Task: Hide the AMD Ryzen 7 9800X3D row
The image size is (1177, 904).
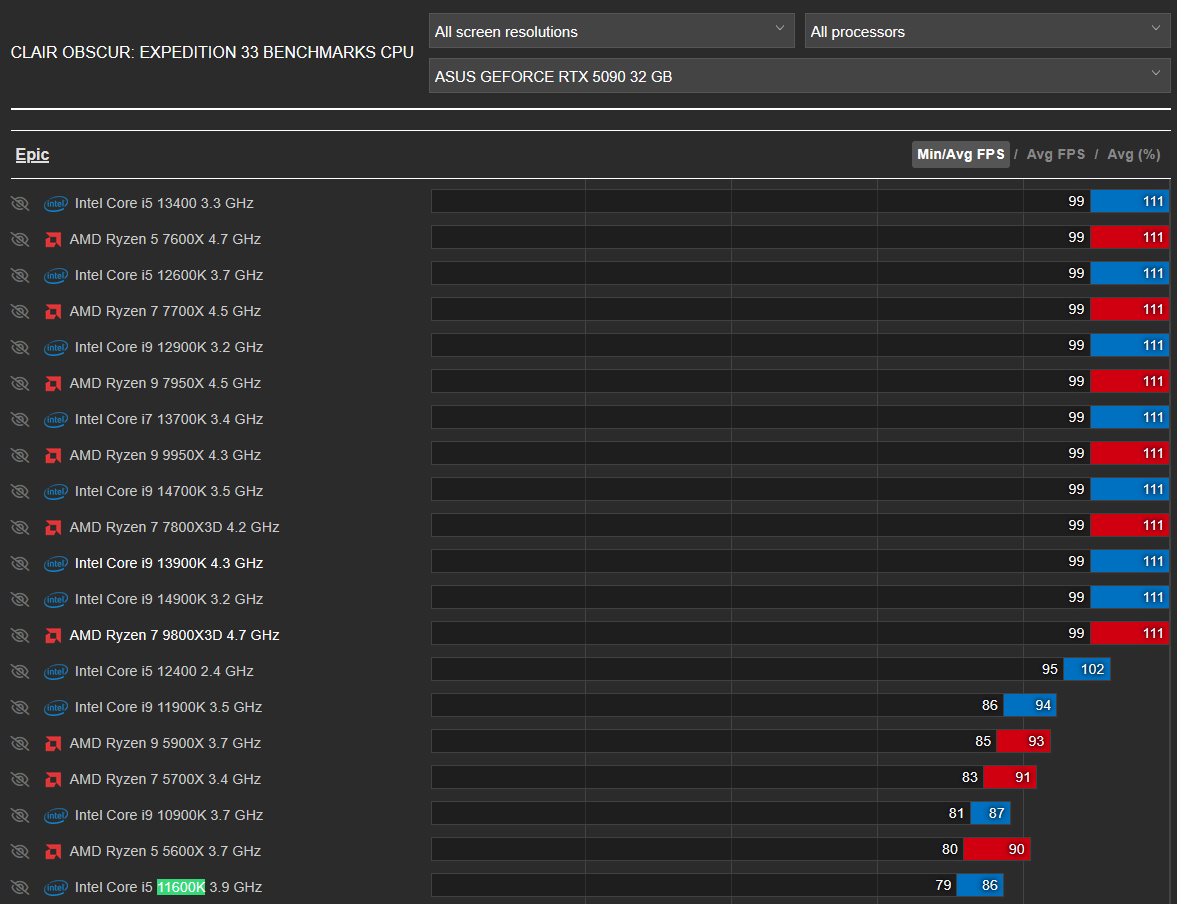Action: coord(20,636)
